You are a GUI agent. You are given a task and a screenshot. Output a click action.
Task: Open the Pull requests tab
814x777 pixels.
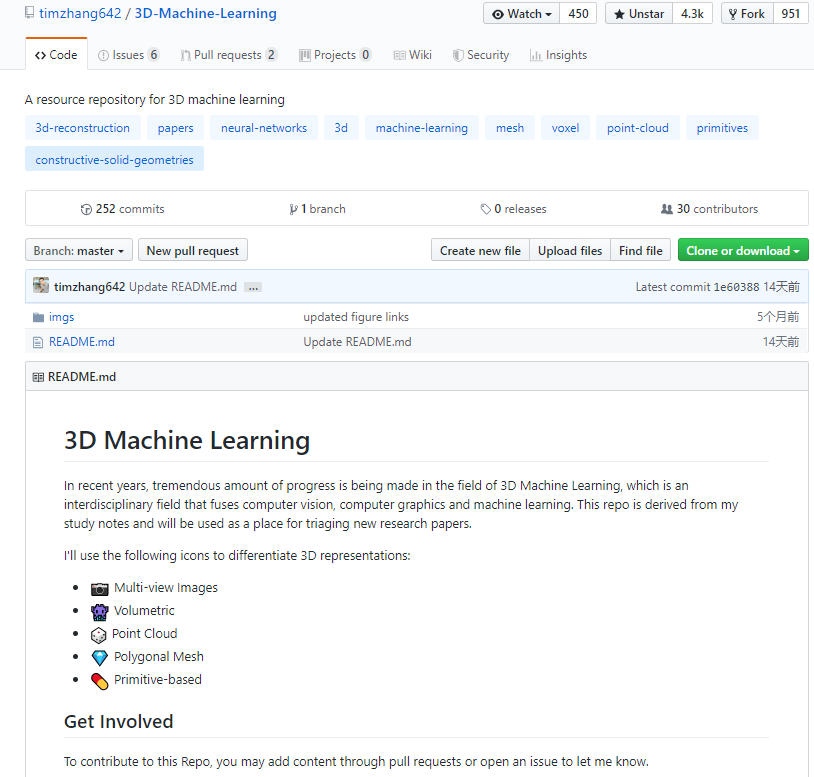pyautogui.click(x=229, y=55)
